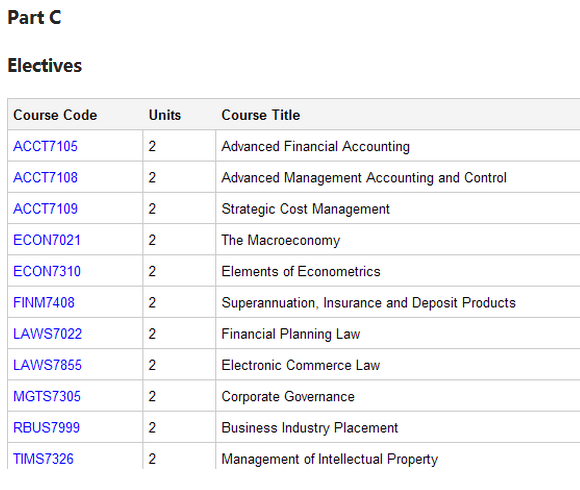Open the FINM7408 course link
Screen dimensions: 580x490
(x=44, y=303)
